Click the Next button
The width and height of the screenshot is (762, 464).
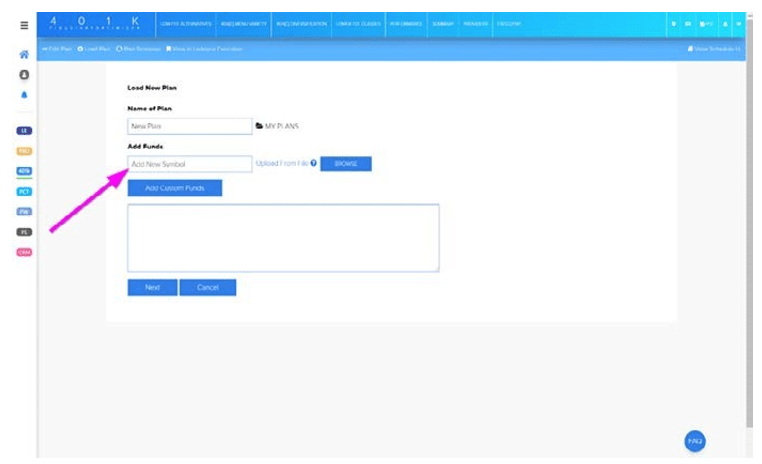[152, 288]
